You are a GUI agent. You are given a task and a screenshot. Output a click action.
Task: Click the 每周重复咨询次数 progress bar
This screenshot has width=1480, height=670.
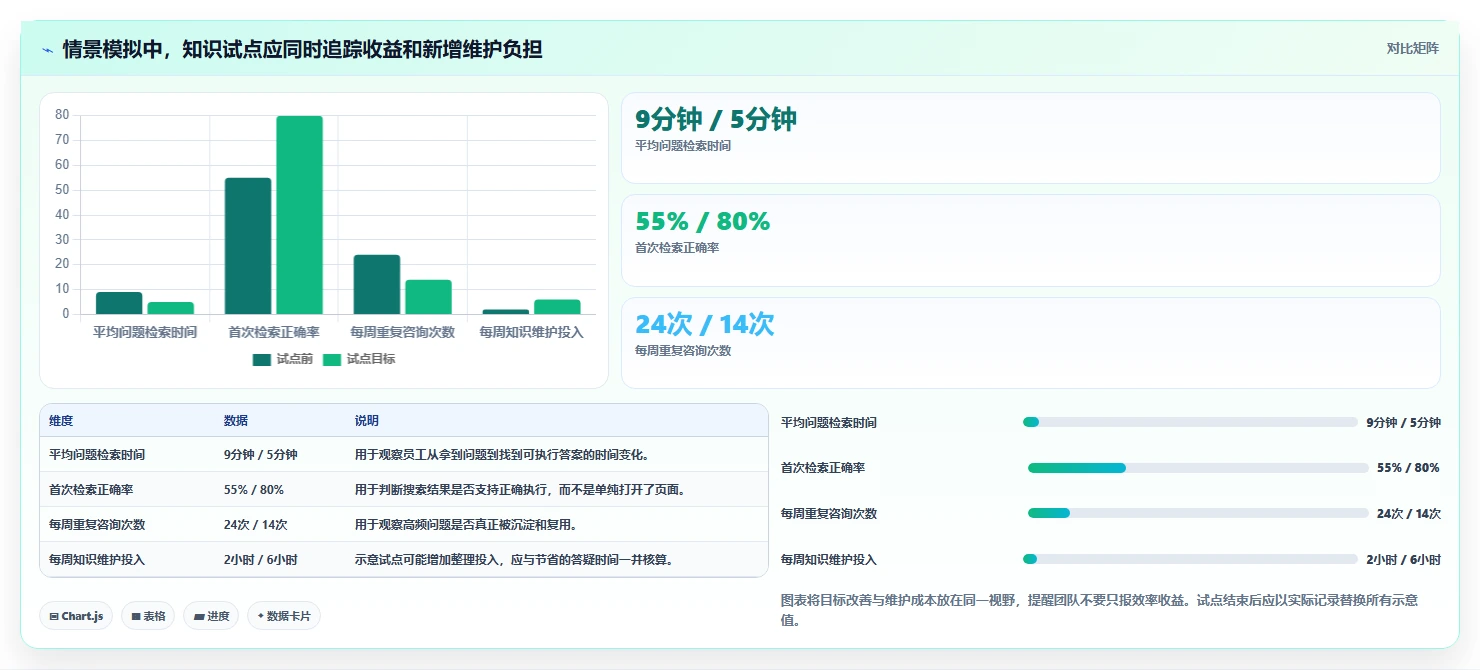(1198, 513)
